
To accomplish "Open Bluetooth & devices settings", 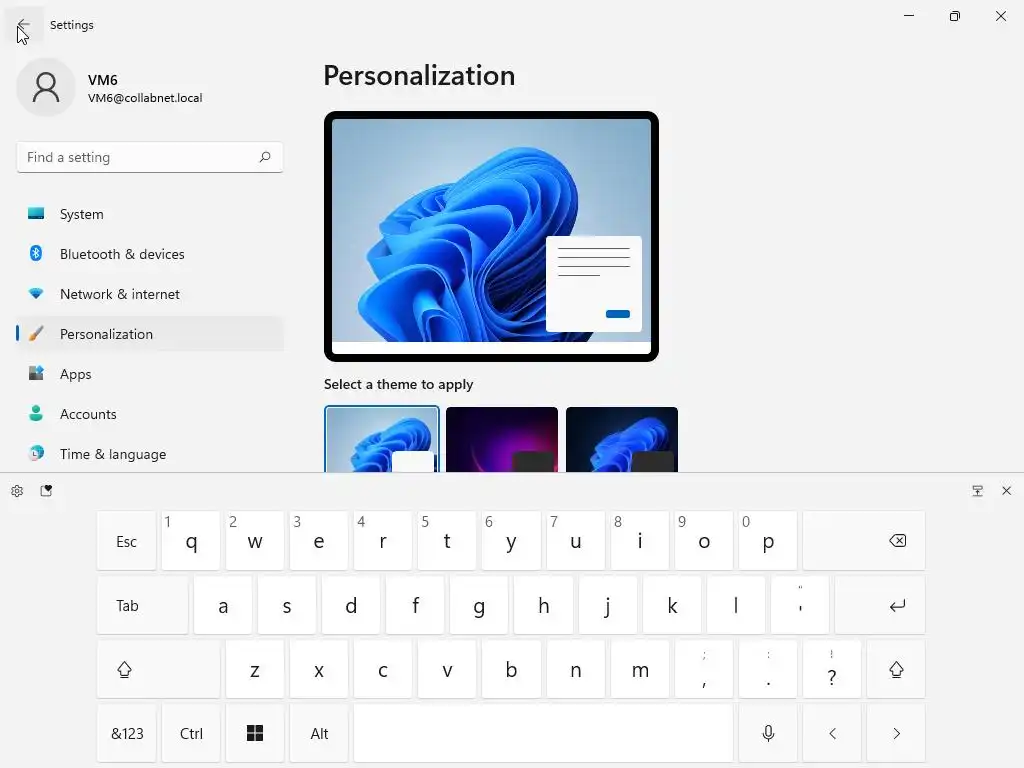I will 150,254.
